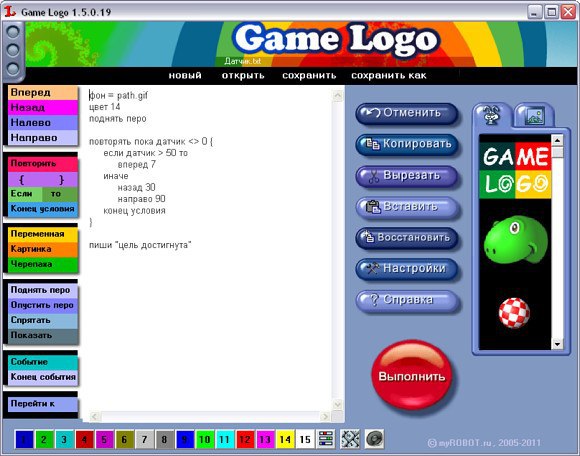Insert the curly braces block
Screen dimensions: 580x456
[43, 179]
